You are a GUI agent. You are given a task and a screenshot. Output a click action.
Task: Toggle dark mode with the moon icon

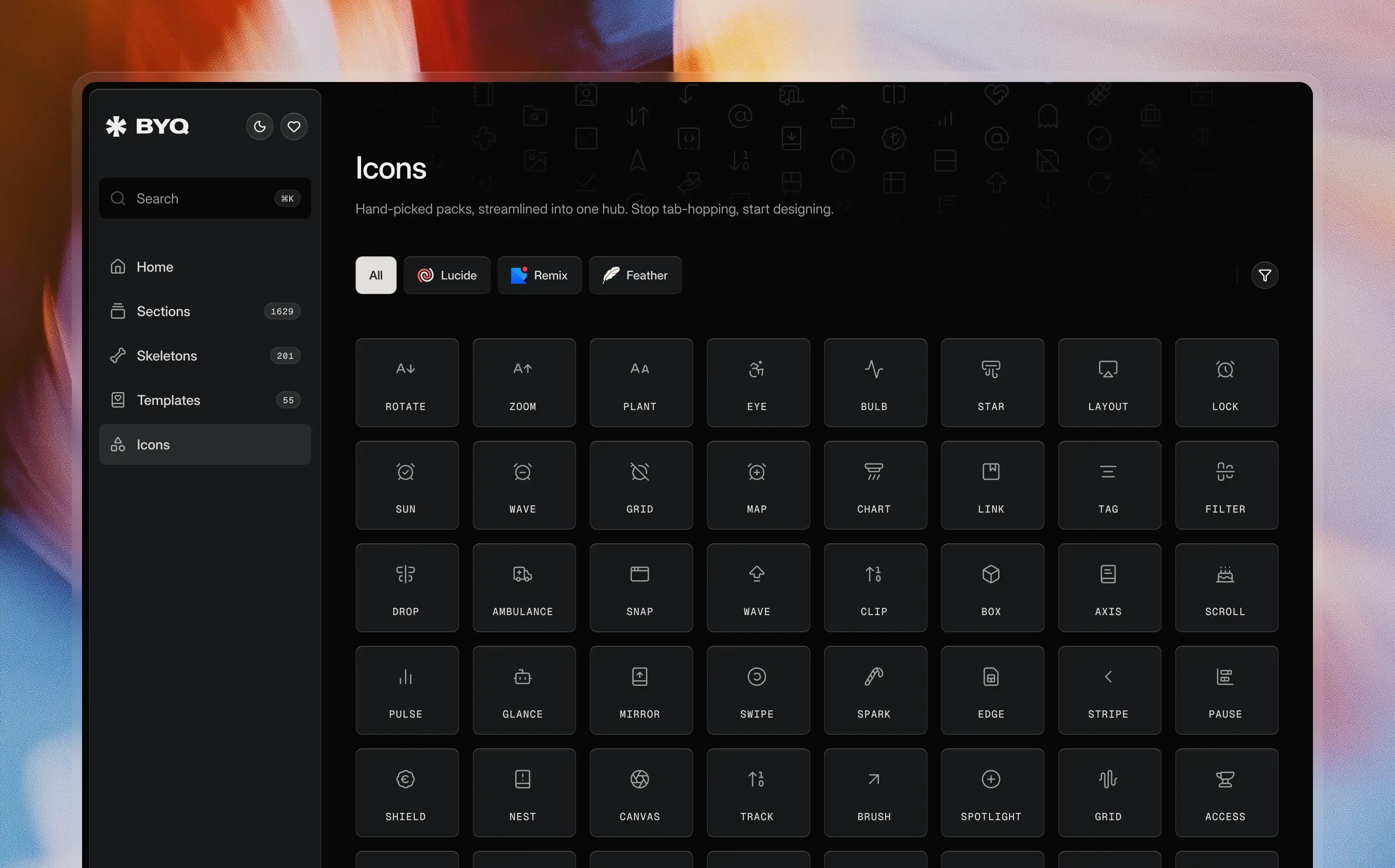(259, 126)
